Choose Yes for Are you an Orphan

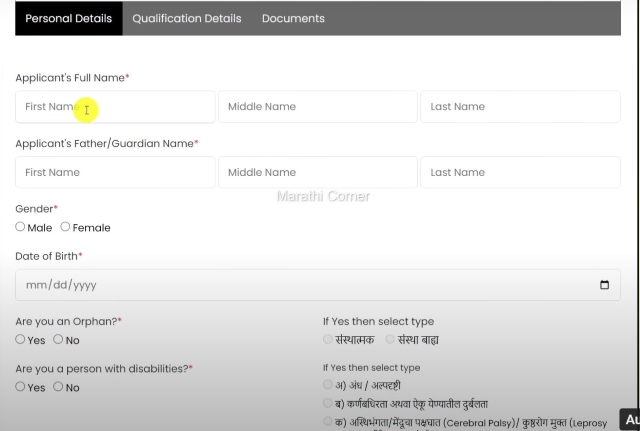(x=20, y=339)
